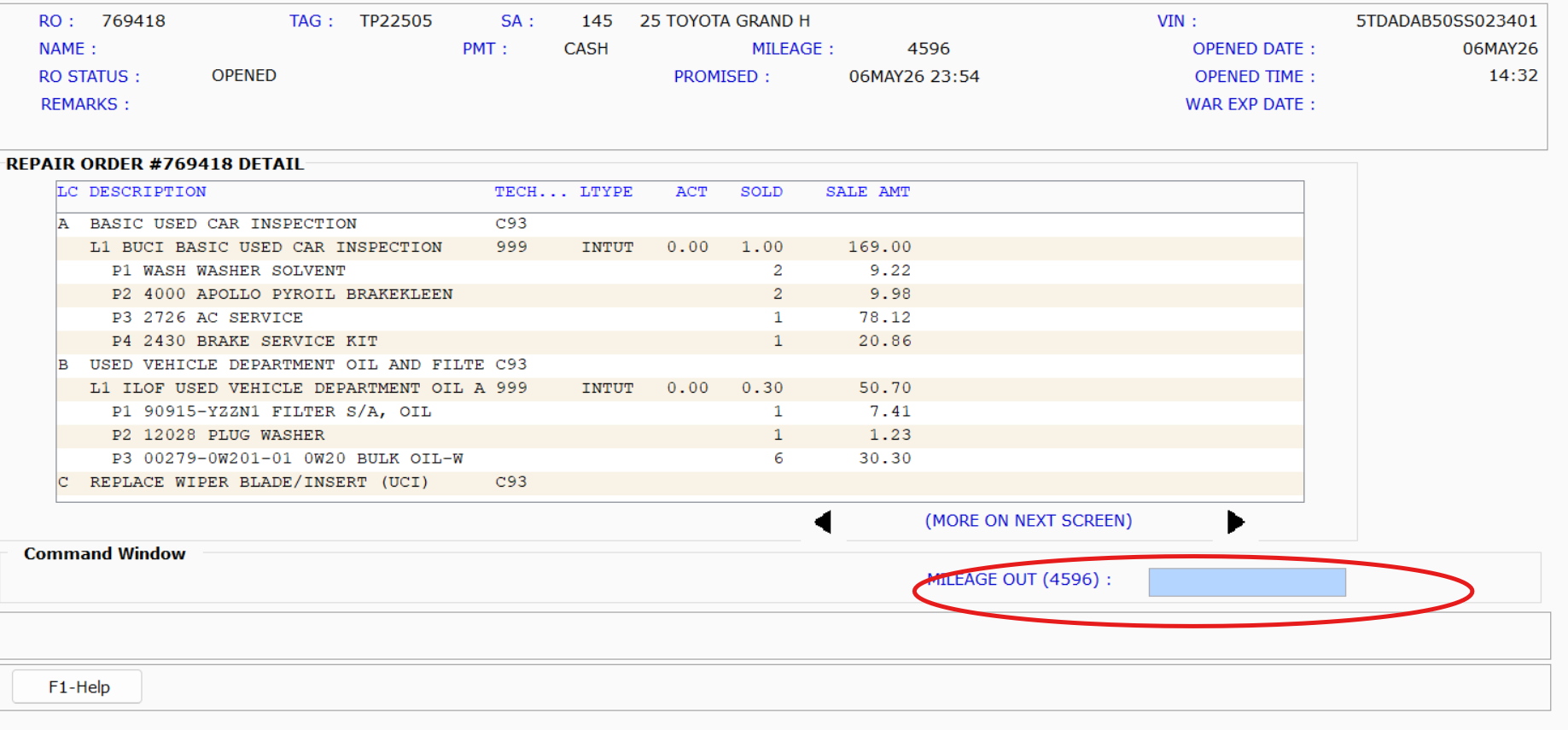Click the VIN value 5TDADAB50SS023401
Screen dimensions: 1568x730
click(1447, 21)
